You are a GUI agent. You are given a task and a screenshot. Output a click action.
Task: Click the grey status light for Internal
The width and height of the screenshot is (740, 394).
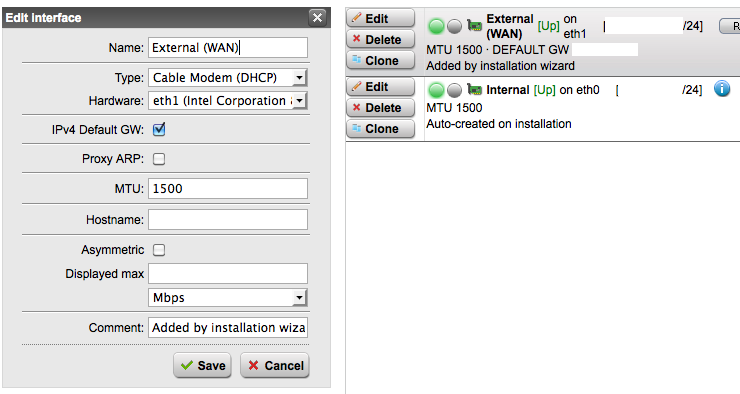click(x=454, y=90)
